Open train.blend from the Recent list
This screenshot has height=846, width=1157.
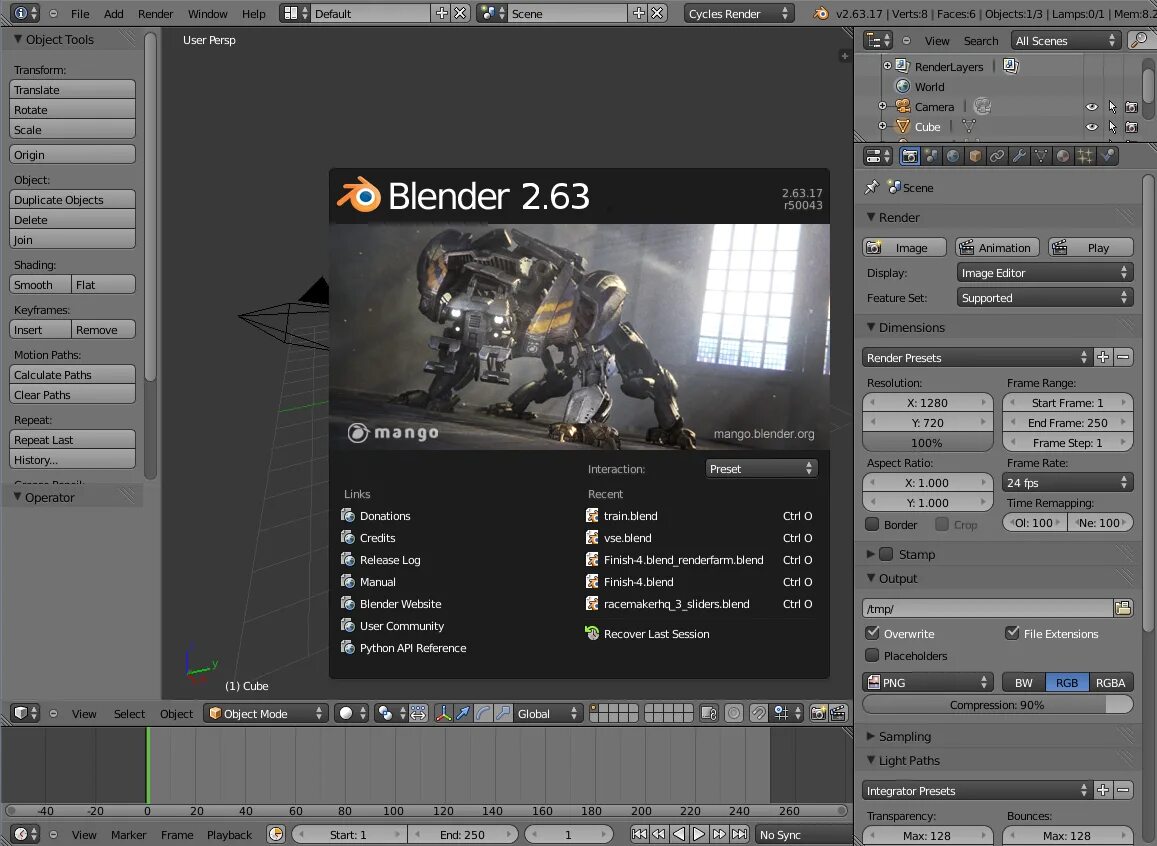click(x=630, y=516)
